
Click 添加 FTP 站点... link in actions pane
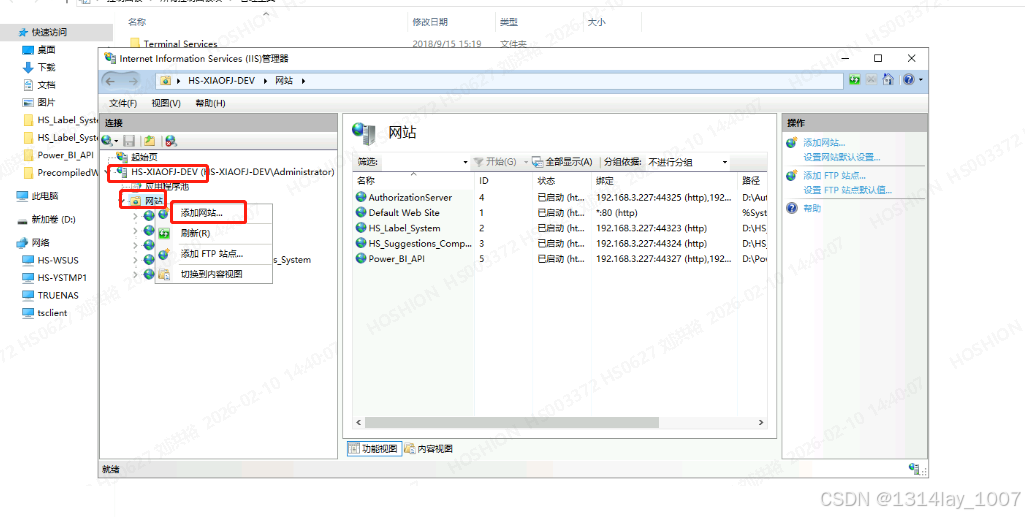click(835, 175)
